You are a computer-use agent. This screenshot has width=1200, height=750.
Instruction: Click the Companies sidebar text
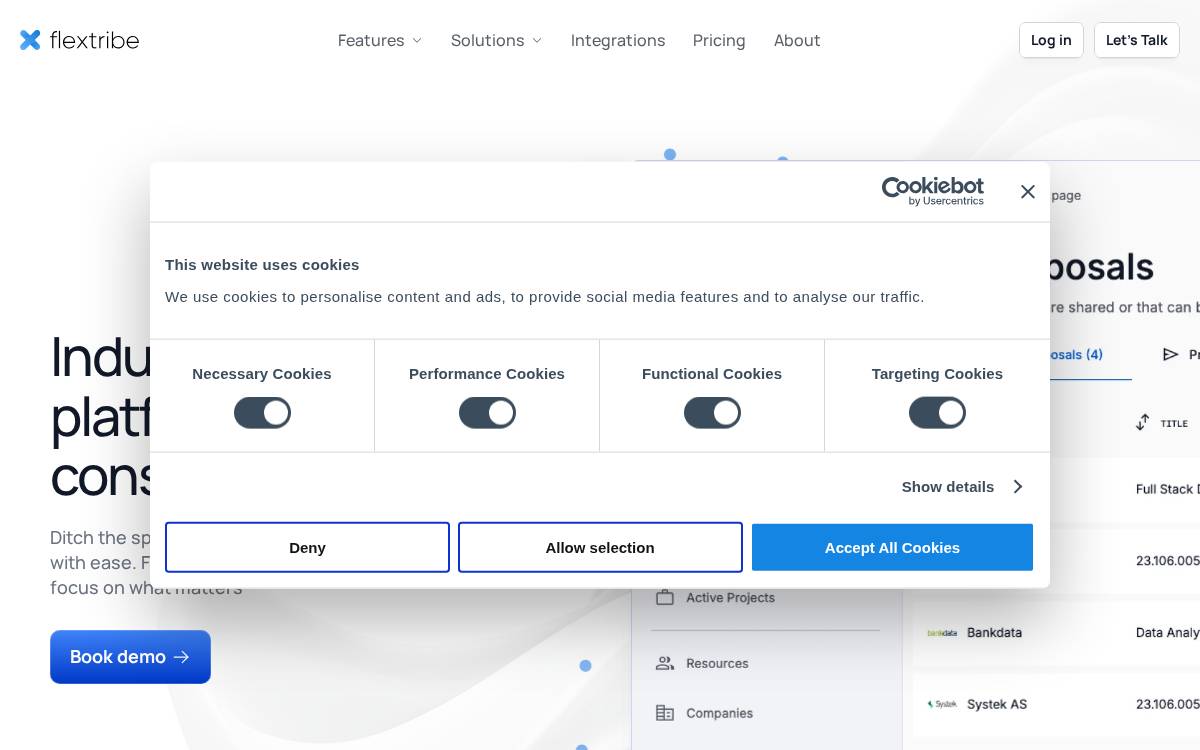coord(719,713)
